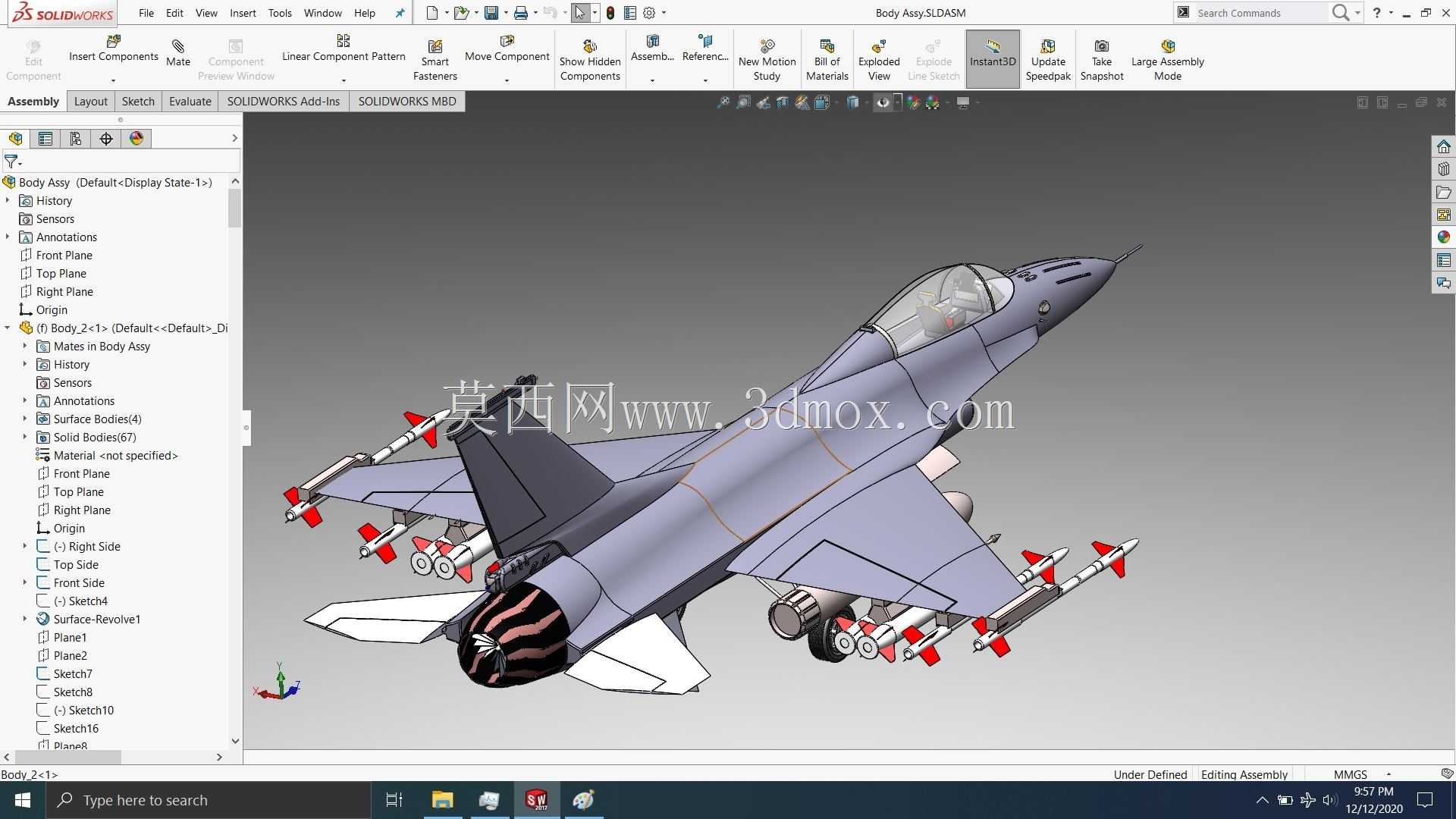Open PropertyManager tab icon
1456x819 pixels.
click(x=45, y=139)
